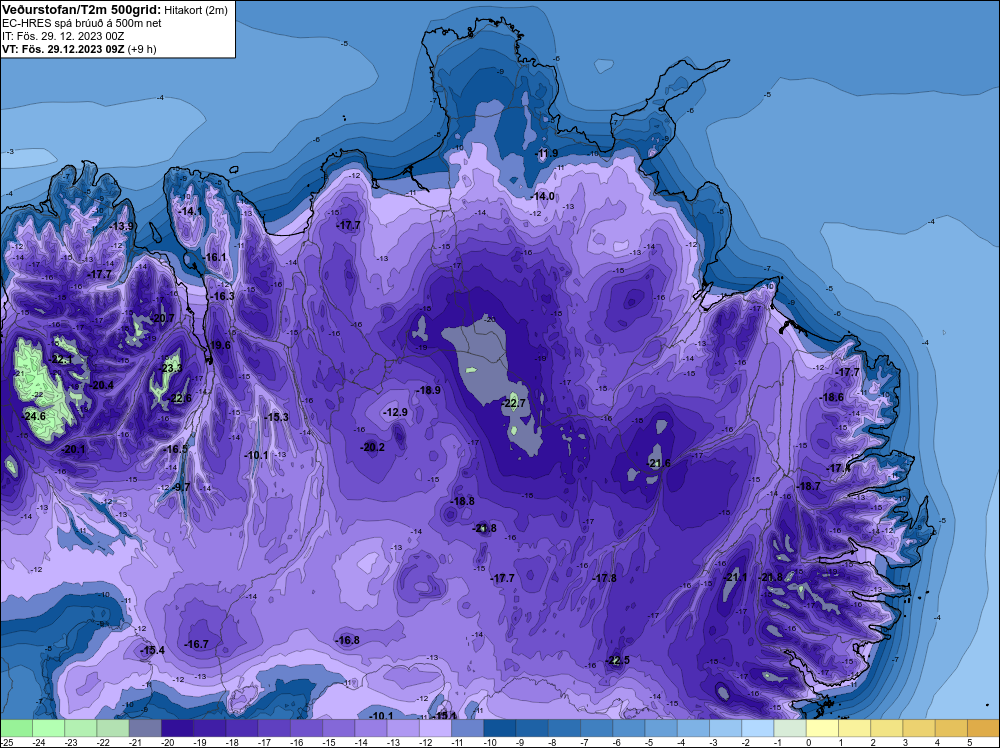Click the -23.3 temperature label
This screenshot has height=748, width=1000.
point(170,369)
